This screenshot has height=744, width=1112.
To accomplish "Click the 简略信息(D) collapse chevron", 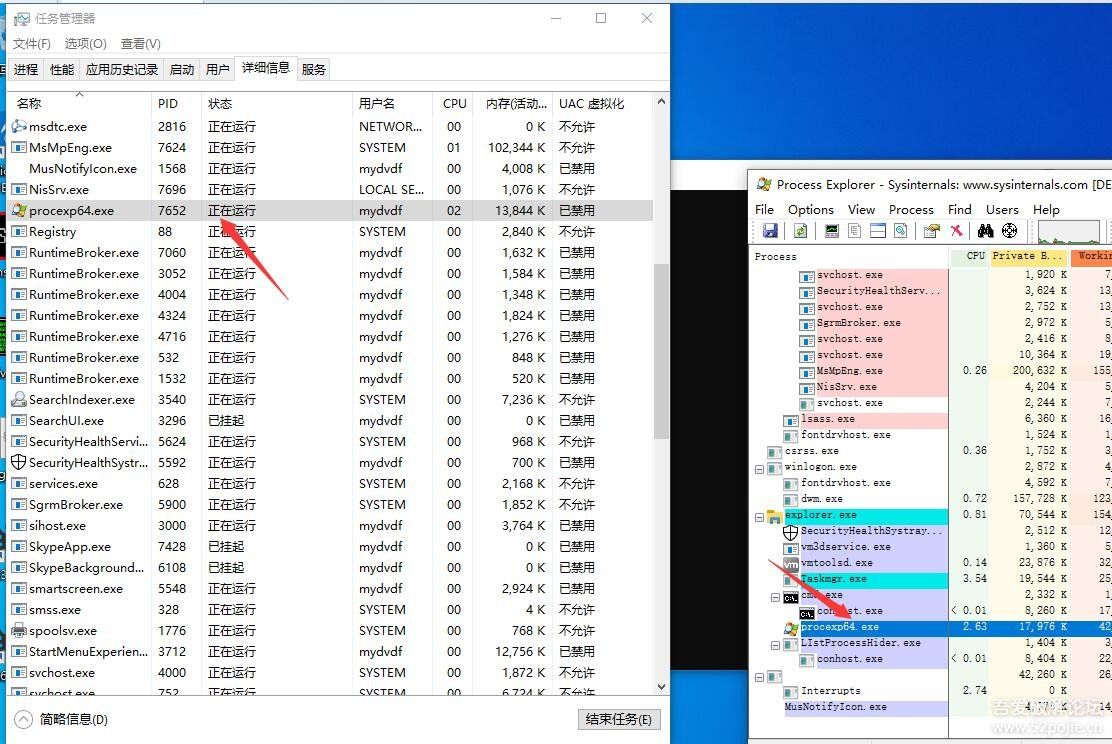I will click(x=23, y=720).
